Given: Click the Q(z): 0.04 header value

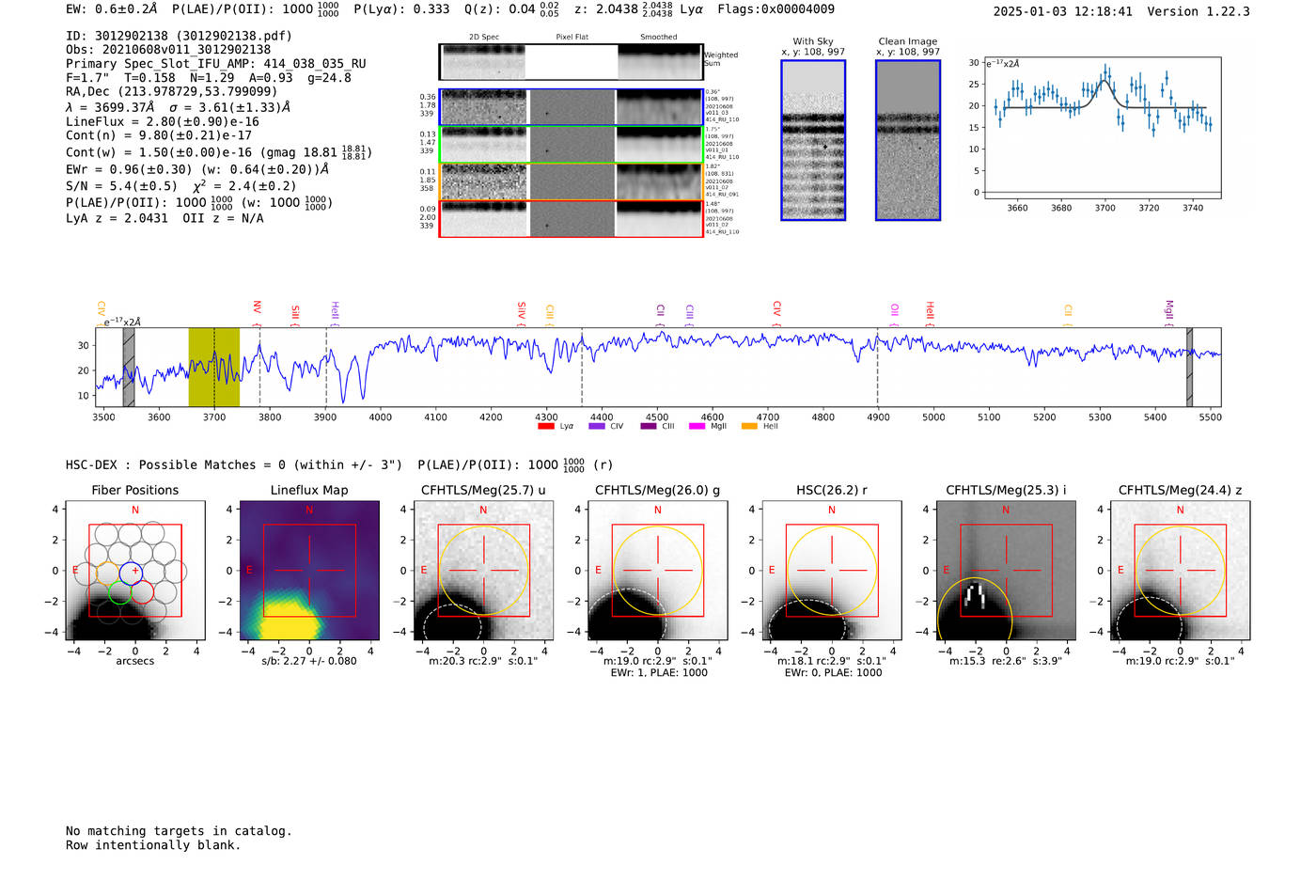Looking at the screenshot, I should pyautogui.click(x=511, y=9).
